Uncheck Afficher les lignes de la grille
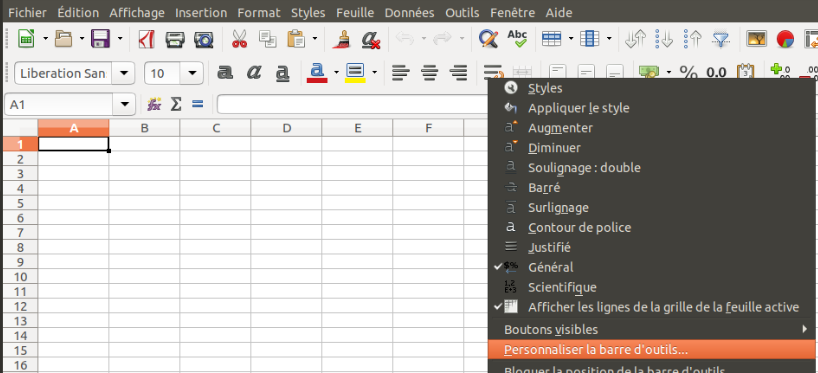818x373 pixels. coord(652,307)
